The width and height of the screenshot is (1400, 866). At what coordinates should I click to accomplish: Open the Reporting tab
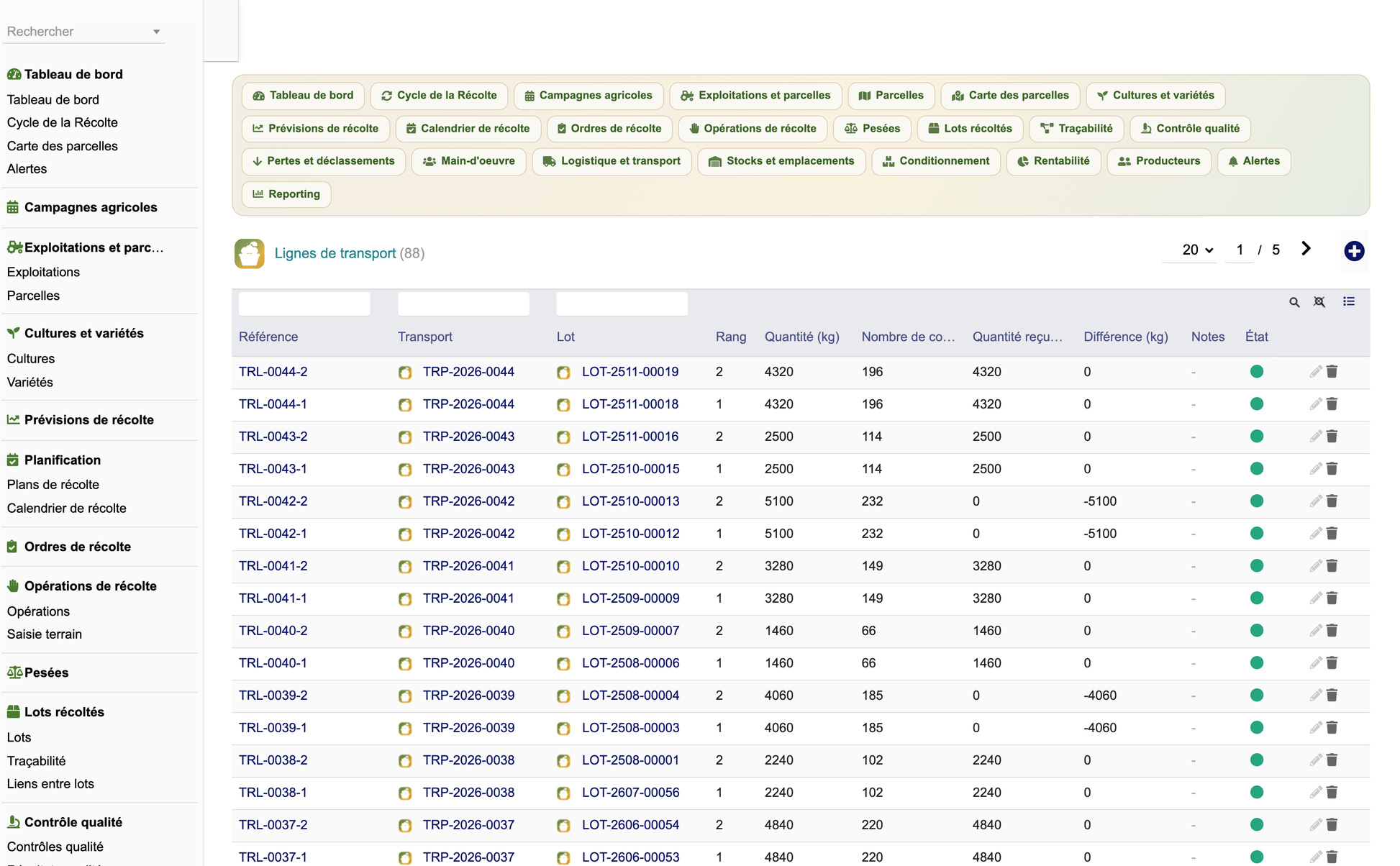click(286, 194)
